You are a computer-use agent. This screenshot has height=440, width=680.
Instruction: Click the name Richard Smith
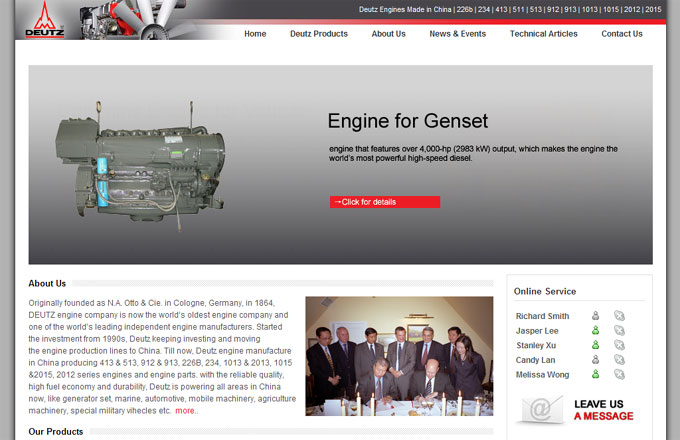[543, 316]
